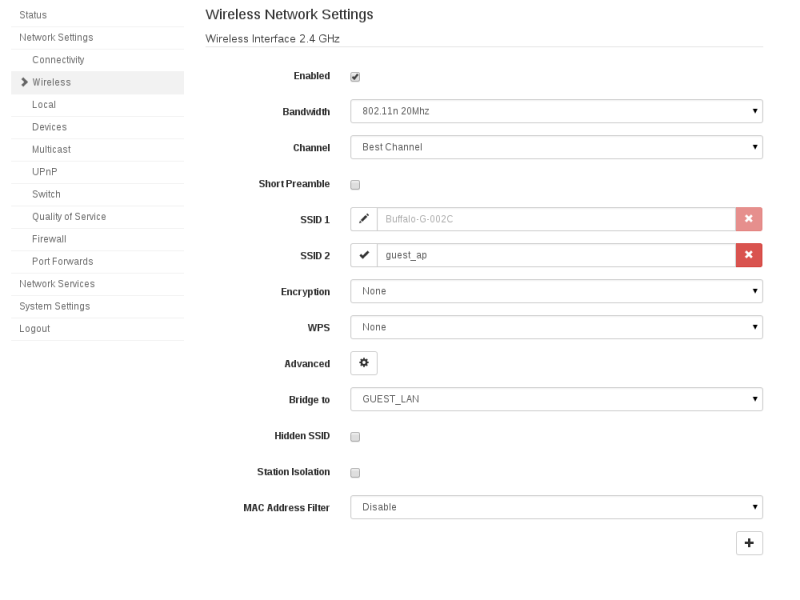Change the Bridge to GUEST_LAN dropdown
The image size is (800, 600).
pos(556,399)
